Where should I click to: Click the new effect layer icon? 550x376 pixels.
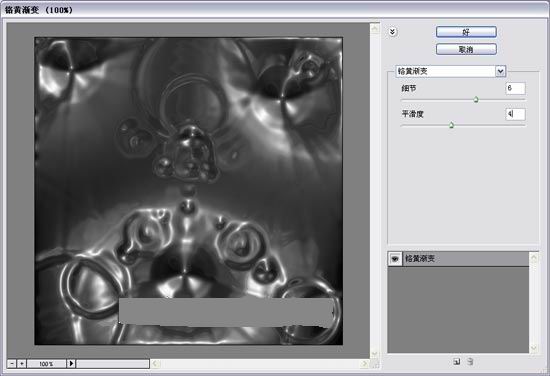[x=456, y=362]
